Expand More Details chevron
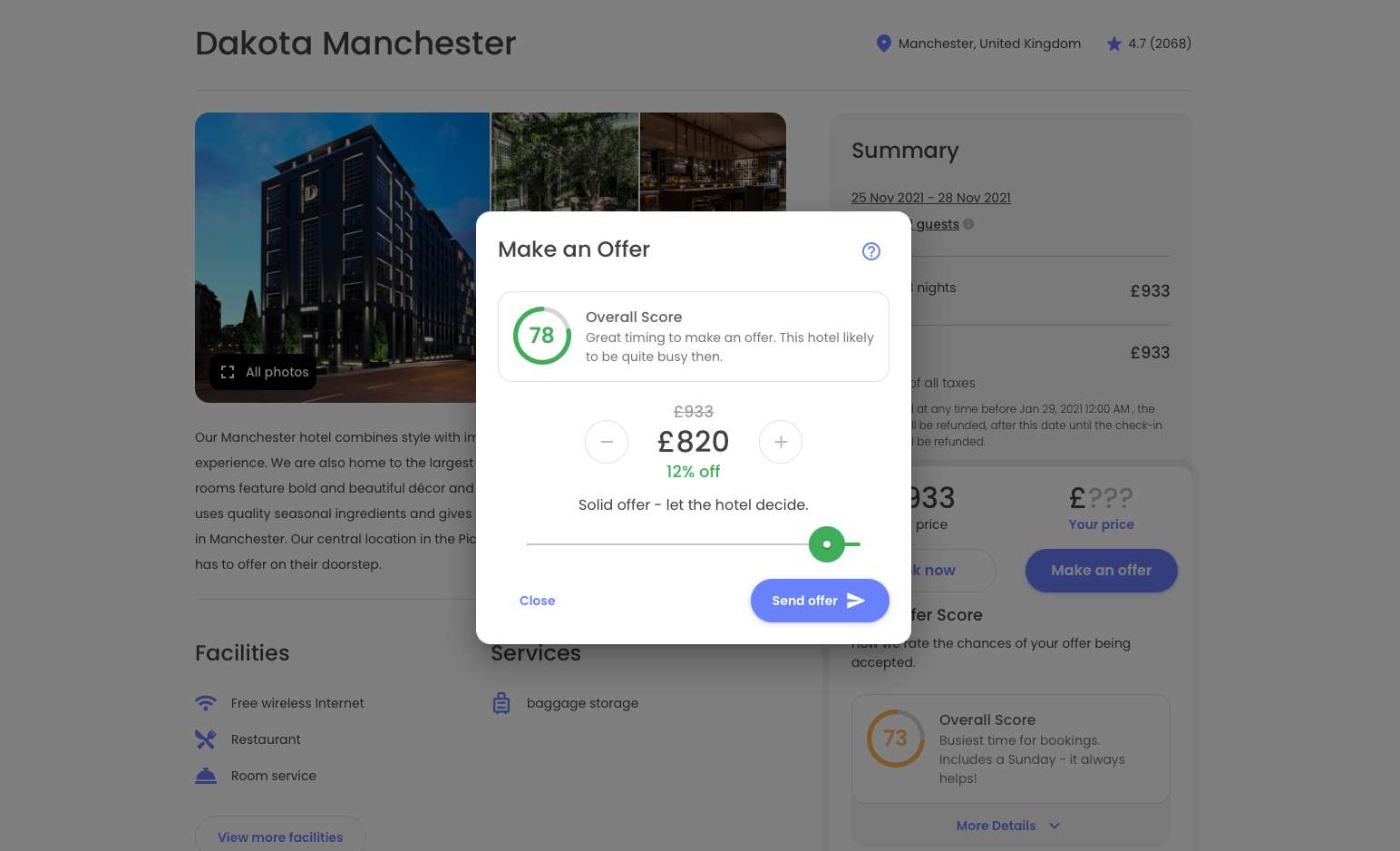The width and height of the screenshot is (1400, 851). click(1055, 826)
